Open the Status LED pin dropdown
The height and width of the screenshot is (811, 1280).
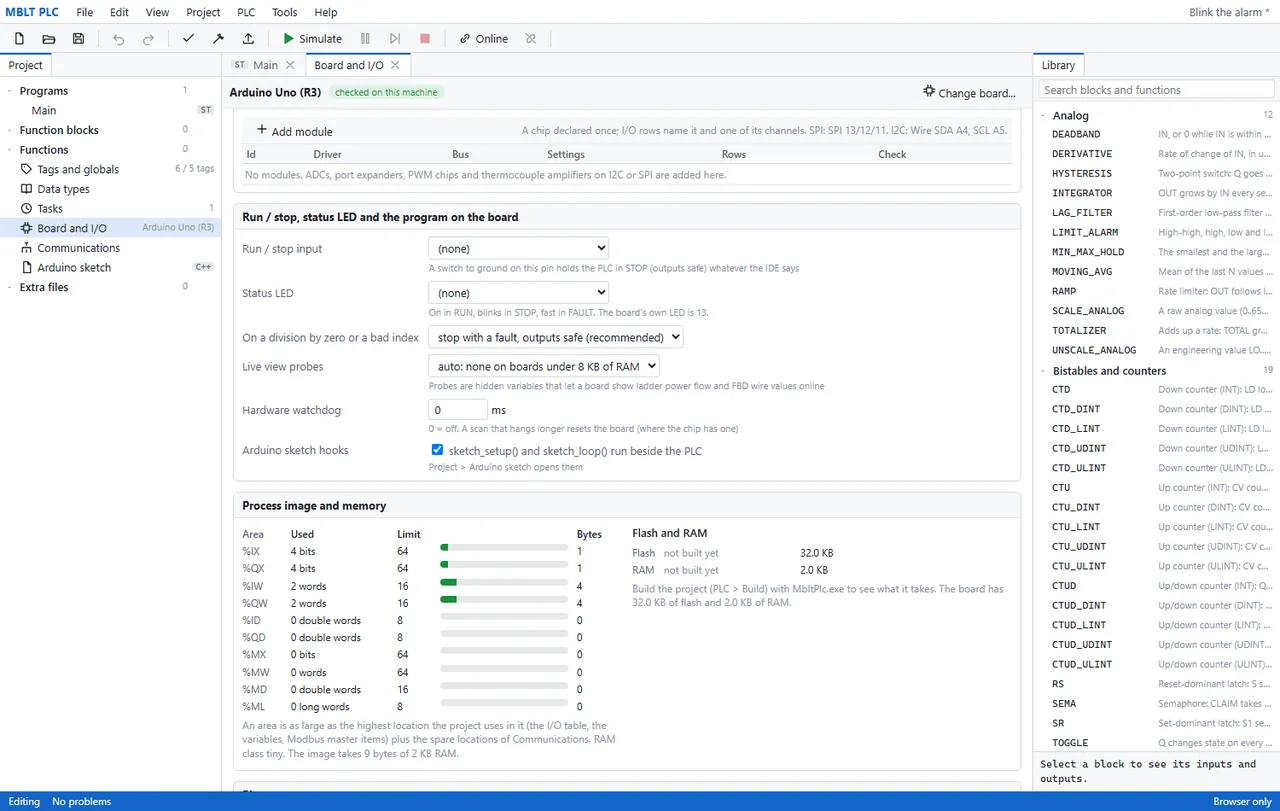click(518, 292)
